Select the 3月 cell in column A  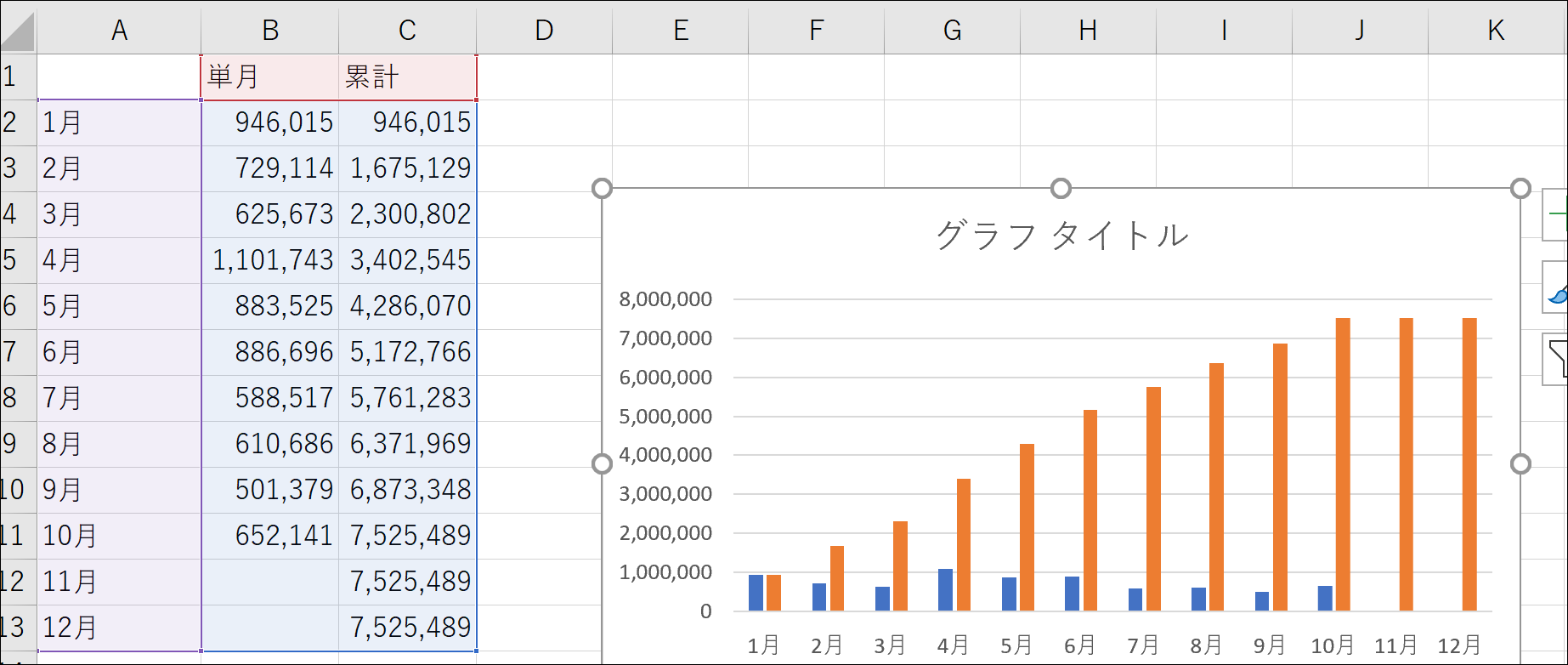point(119,214)
